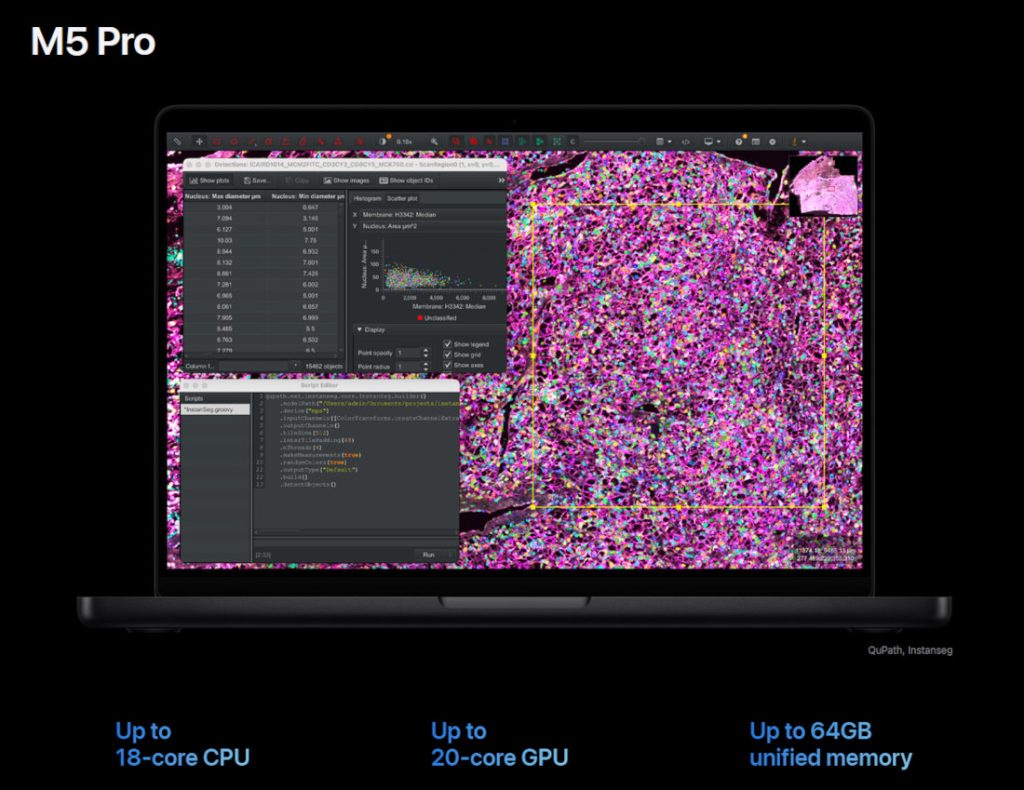Select the Rectangle annotation tool
The height and width of the screenshot is (790, 1024).
point(217,142)
